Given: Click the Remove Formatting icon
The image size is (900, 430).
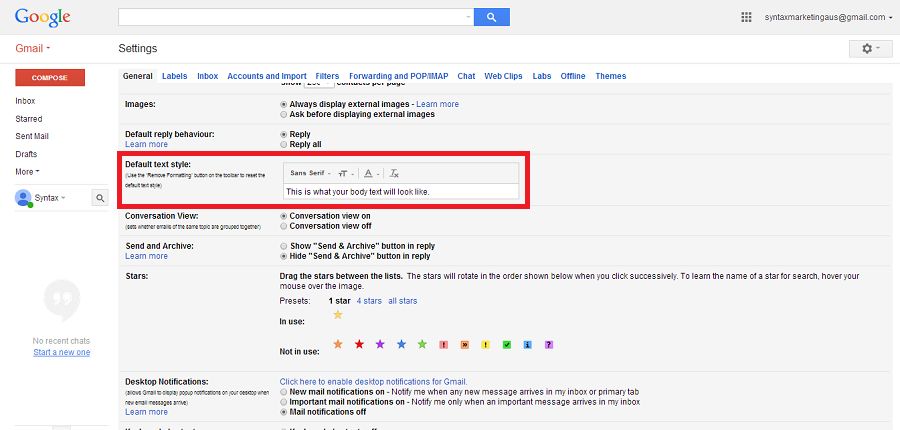Looking at the screenshot, I should tap(394, 173).
